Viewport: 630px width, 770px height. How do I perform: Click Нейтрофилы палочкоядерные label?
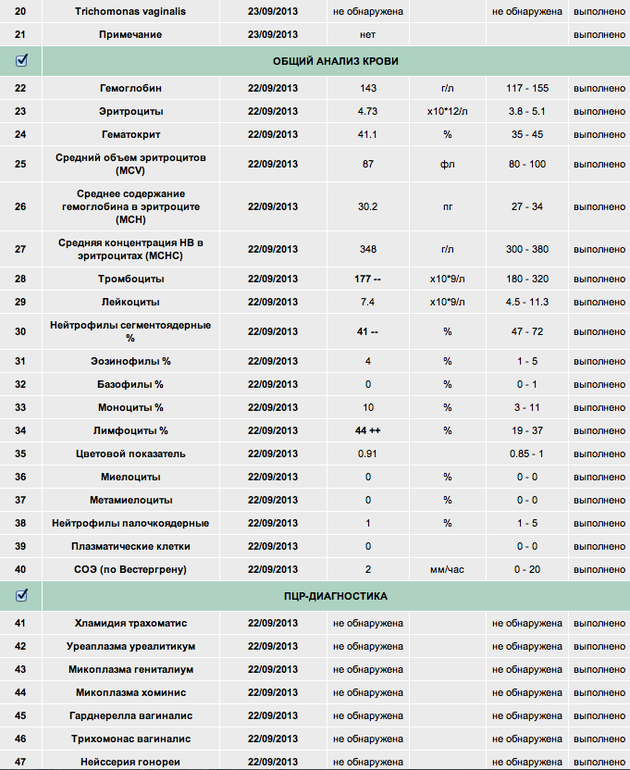click(131, 523)
